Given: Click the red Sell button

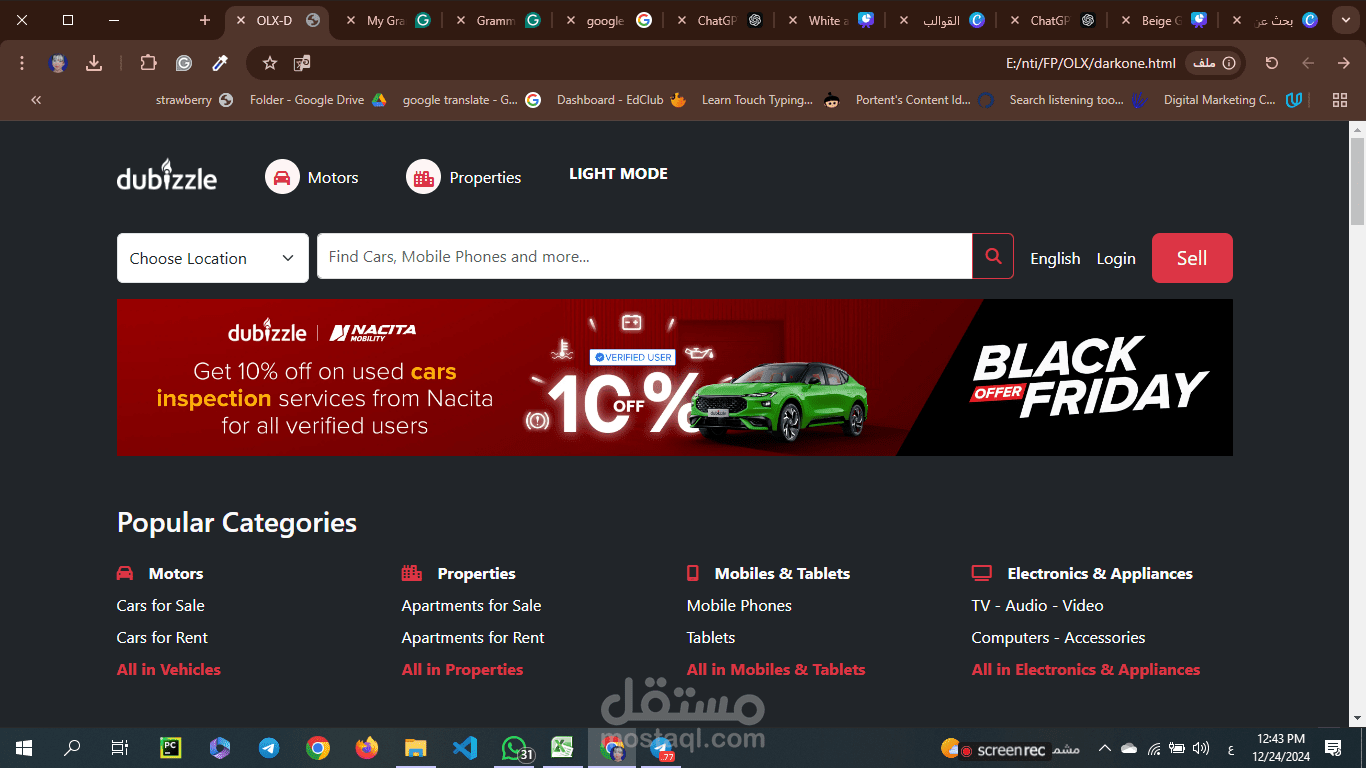Looking at the screenshot, I should (1192, 258).
